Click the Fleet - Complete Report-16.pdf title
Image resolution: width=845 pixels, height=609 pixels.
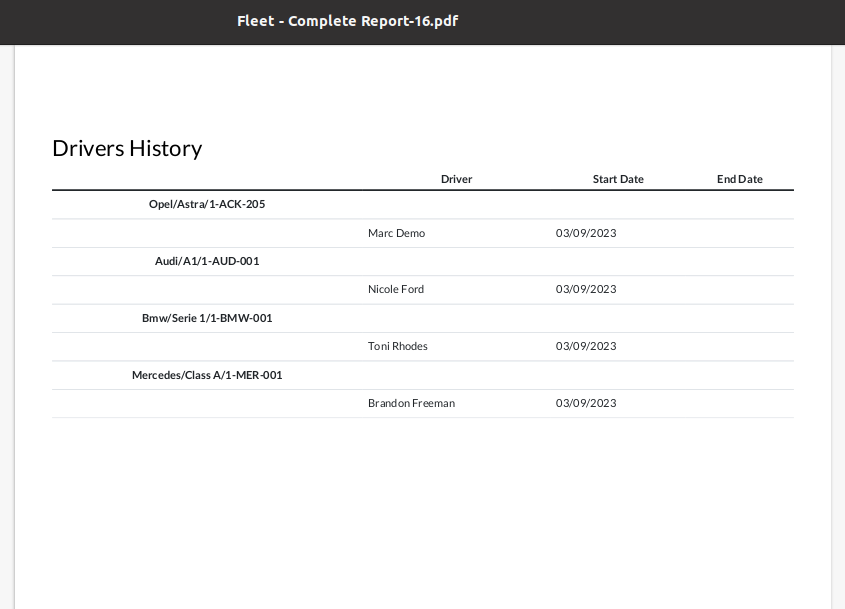(348, 21)
